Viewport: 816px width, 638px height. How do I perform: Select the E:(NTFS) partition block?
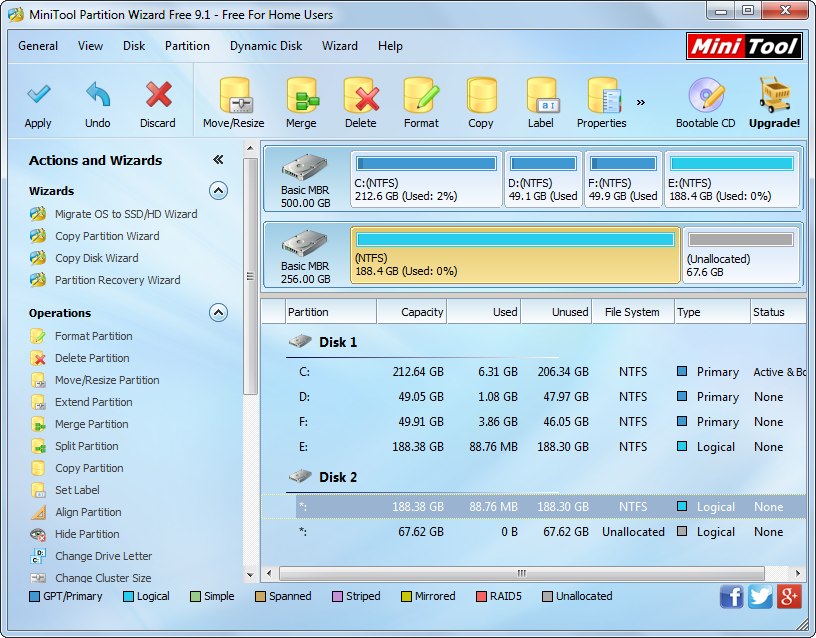point(732,180)
